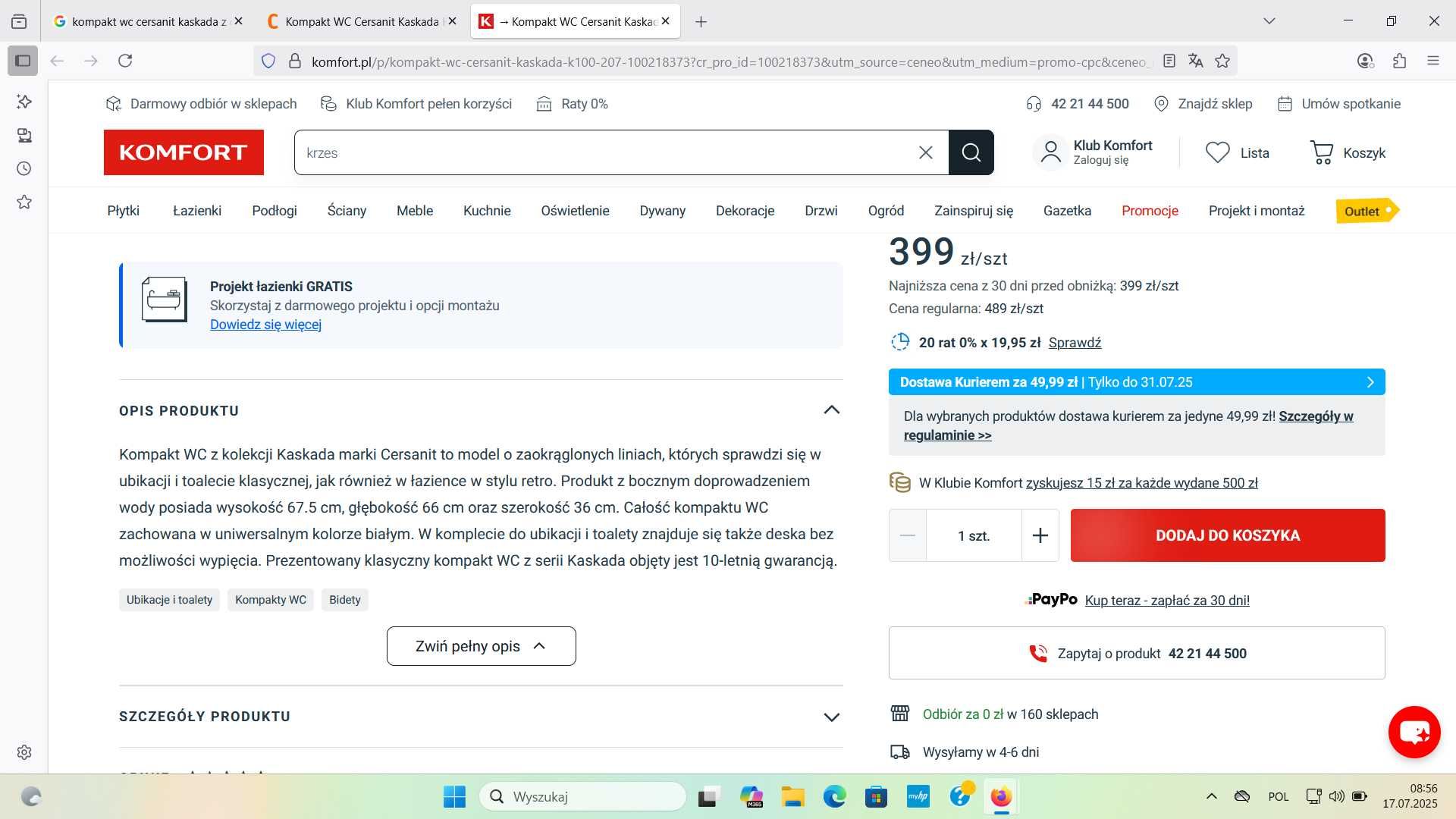Viewport: 1456px width, 819px height.
Task: Click Klub Komfort points reward link
Action: coord(1141,483)
